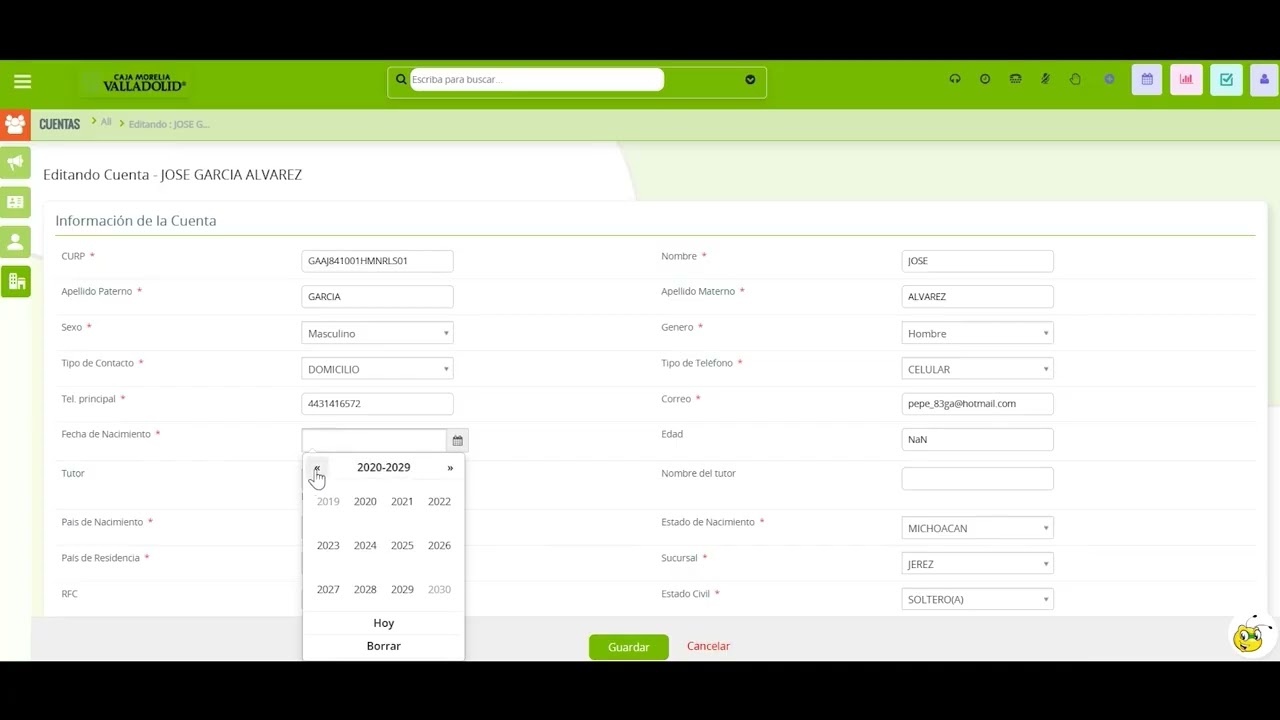
Task: Open the Estado Civil dropdown
Action: tap(977, 599)
